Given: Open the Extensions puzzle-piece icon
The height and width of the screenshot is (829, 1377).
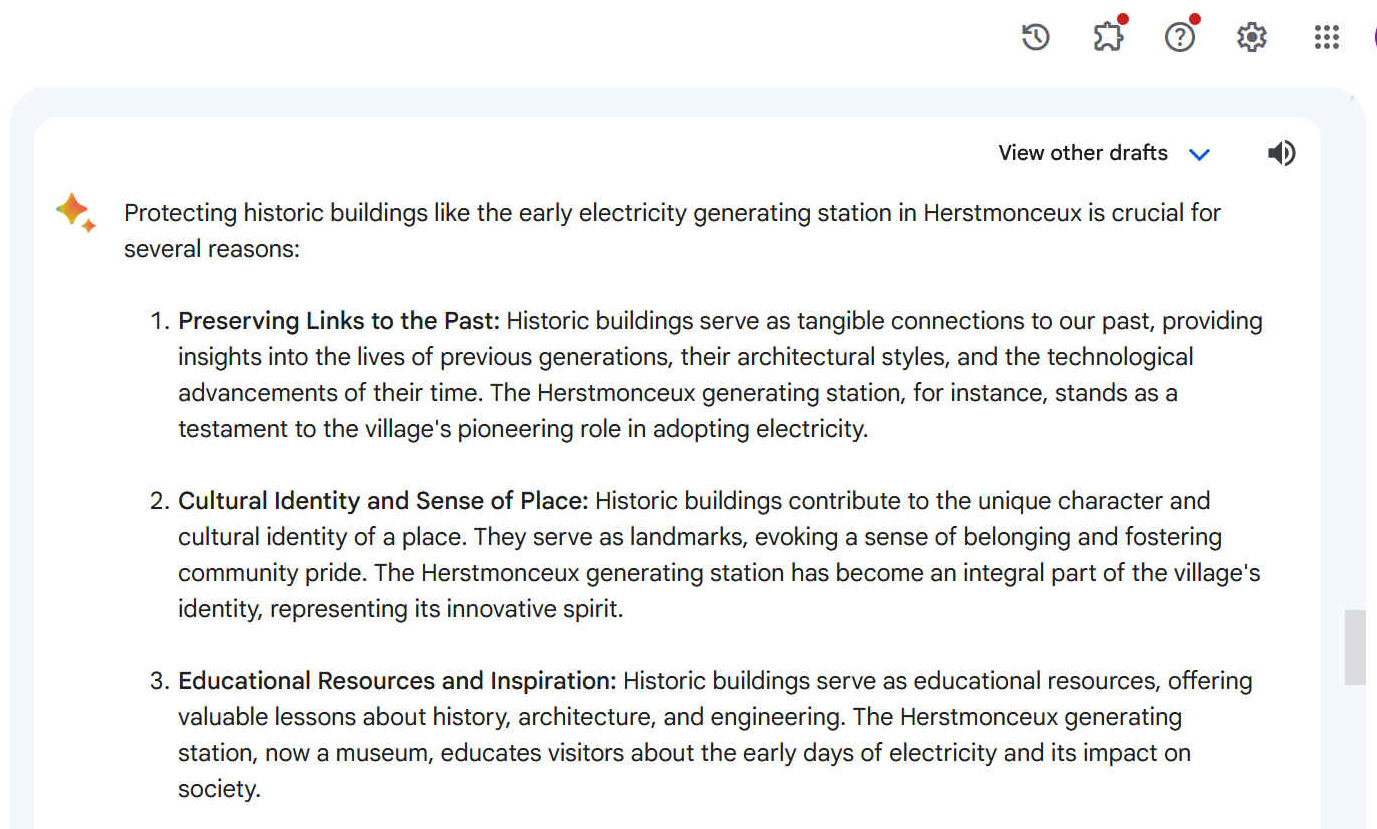Looking at the screenshot, I should pyautogui.click(x=1107, y=37).
